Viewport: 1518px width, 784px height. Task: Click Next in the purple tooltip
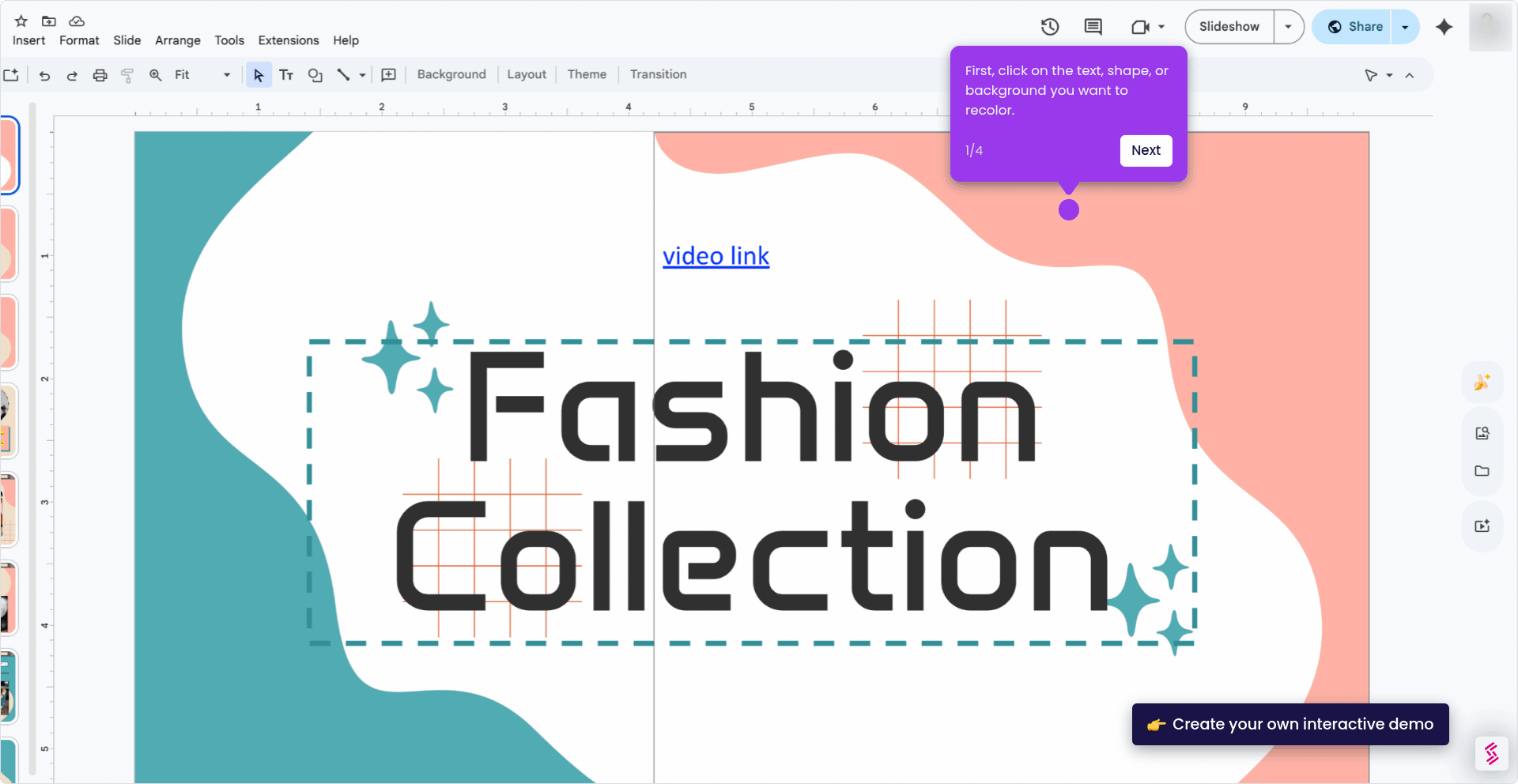pos(1146,150)
